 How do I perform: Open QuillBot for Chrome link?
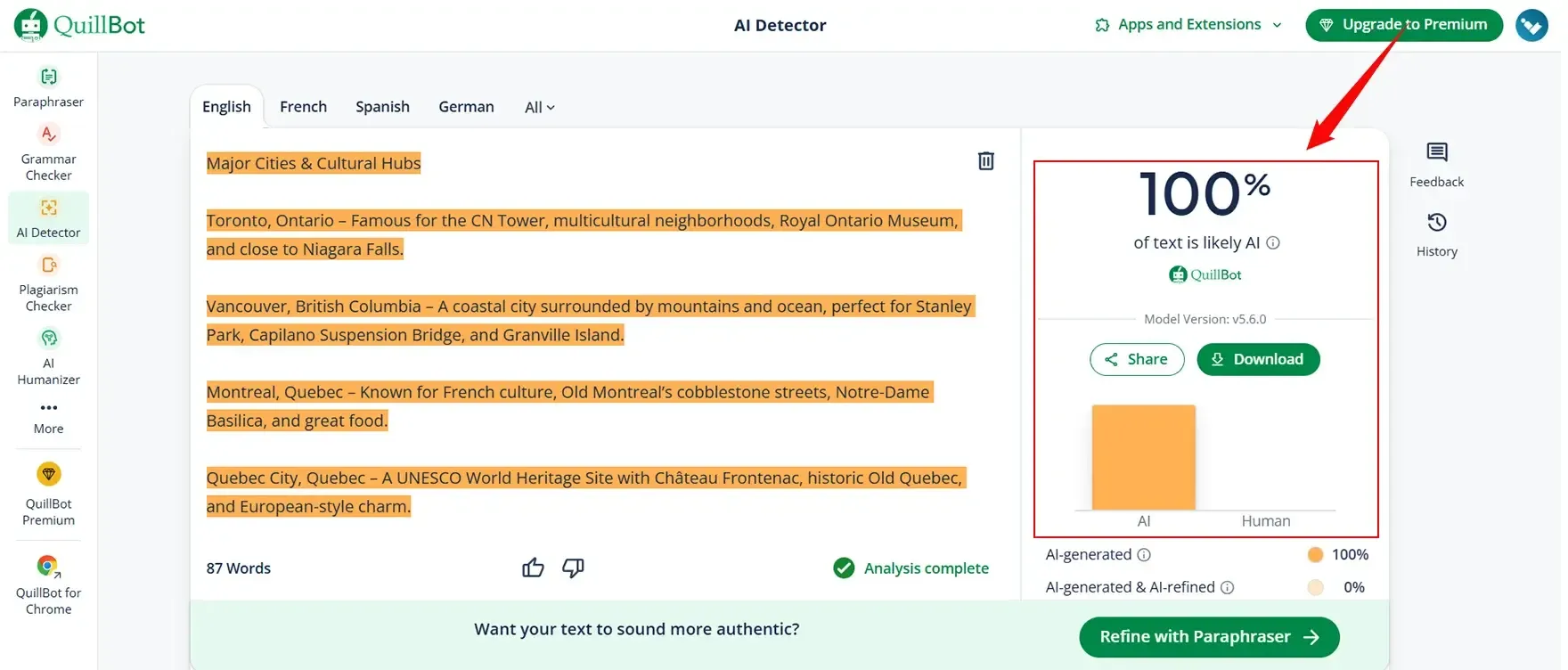tap(48, 586)
